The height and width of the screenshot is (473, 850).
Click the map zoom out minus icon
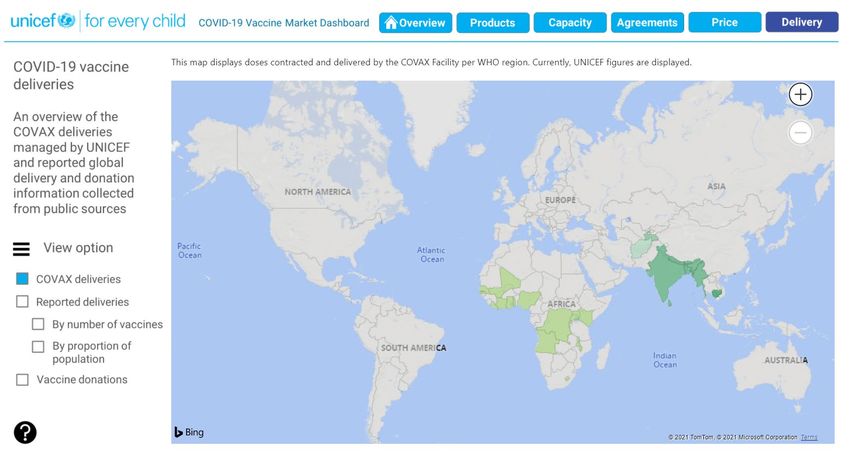[800, 132]
